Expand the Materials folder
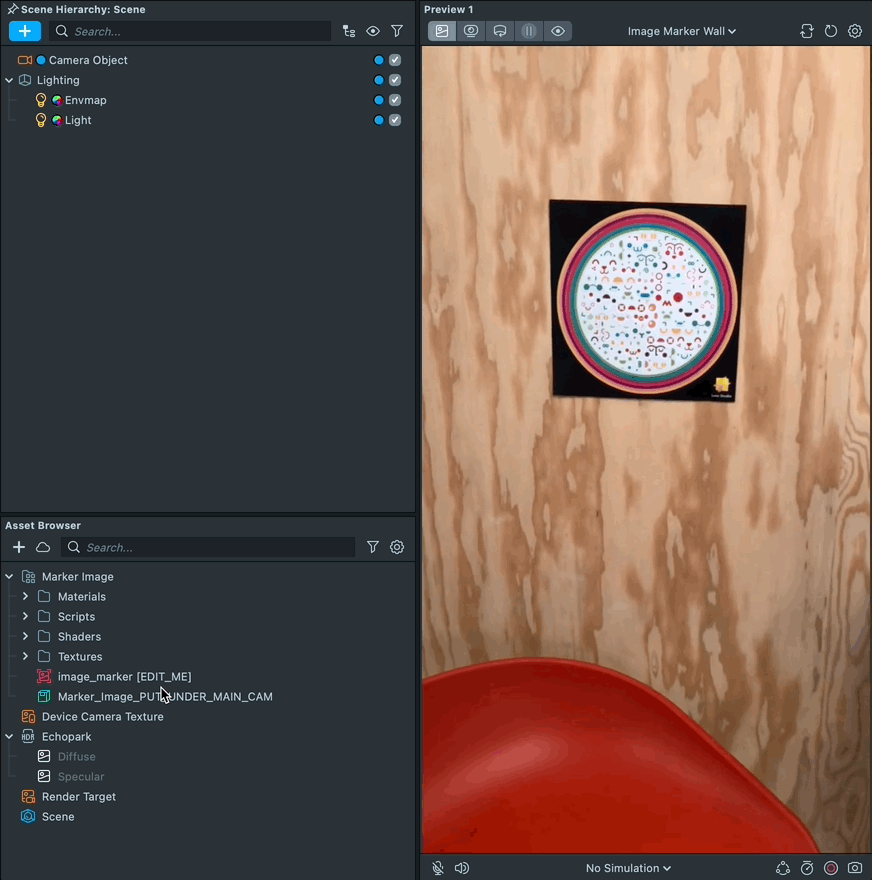 click(25, 597)
